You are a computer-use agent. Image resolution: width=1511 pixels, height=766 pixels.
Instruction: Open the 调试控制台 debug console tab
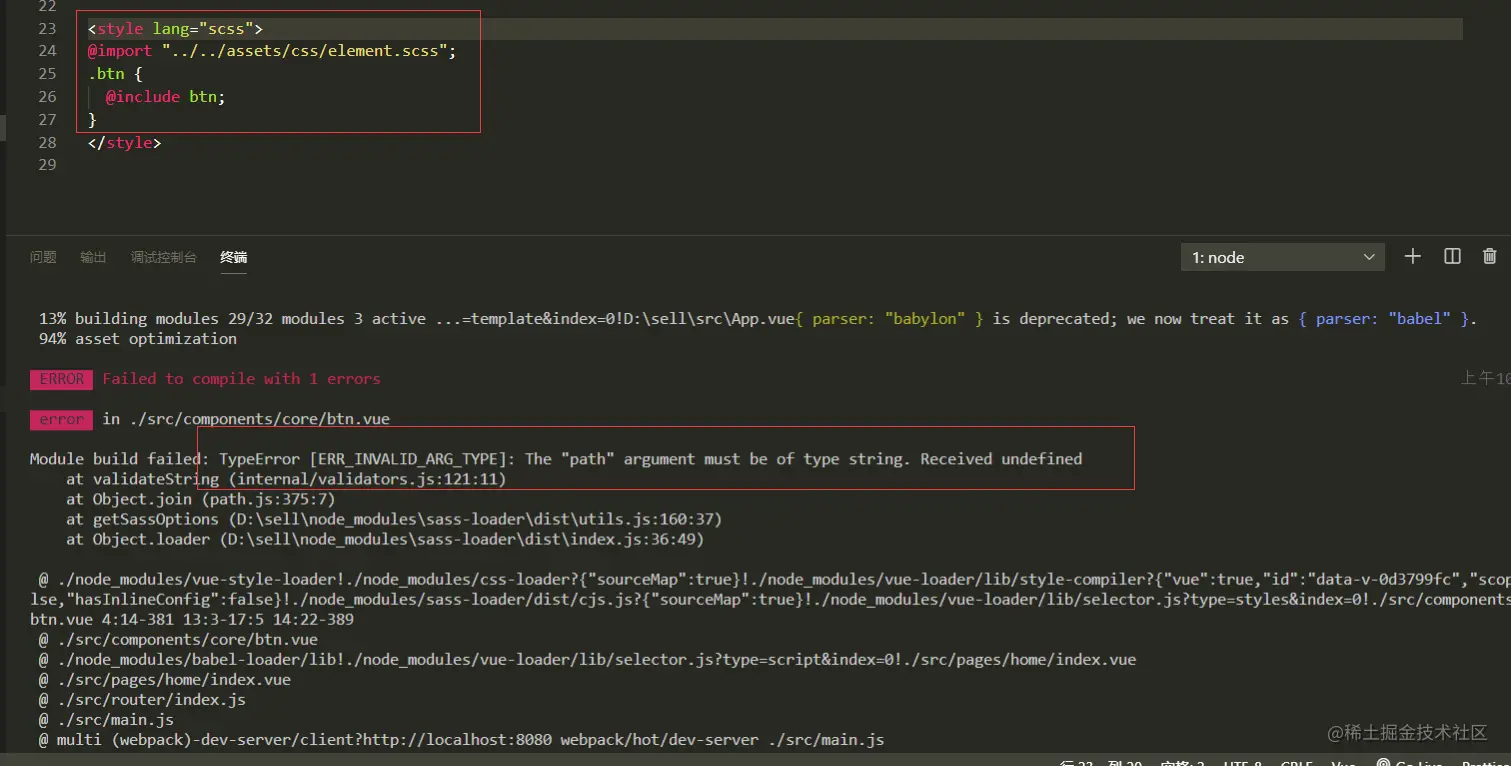pos(164,257)
